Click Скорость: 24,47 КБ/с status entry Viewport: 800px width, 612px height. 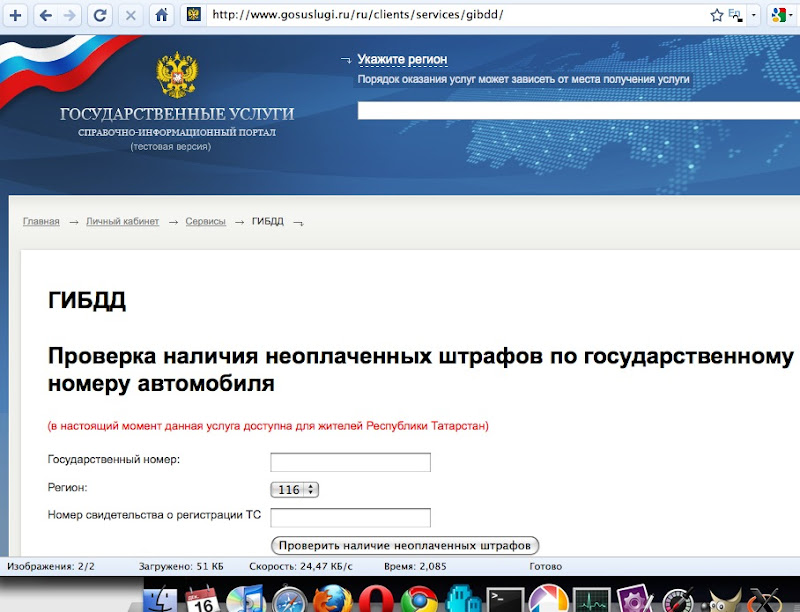(x=301, y=566)
